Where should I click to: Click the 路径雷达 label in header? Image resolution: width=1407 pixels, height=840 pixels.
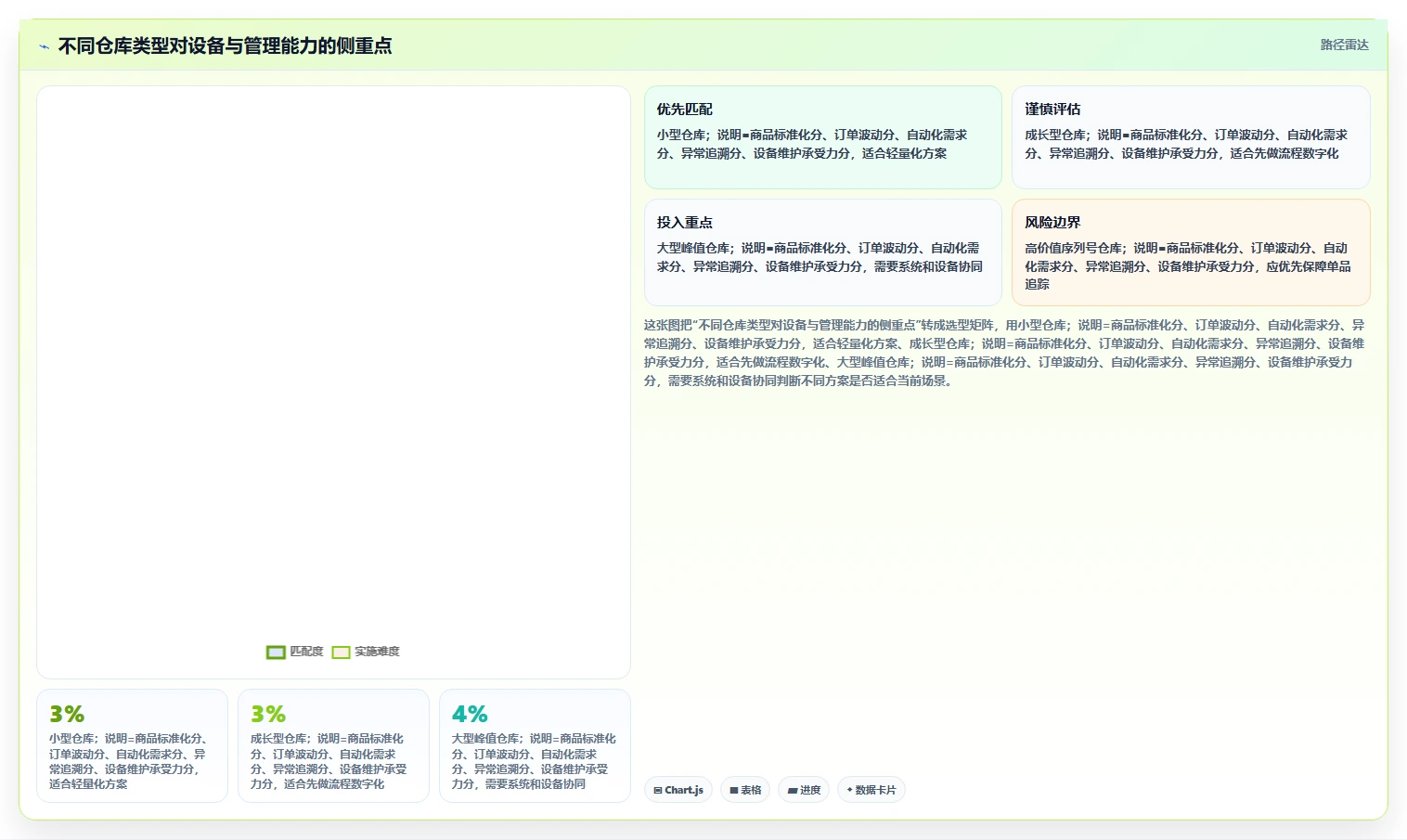pyautogui.click(x=1344, y=45)
